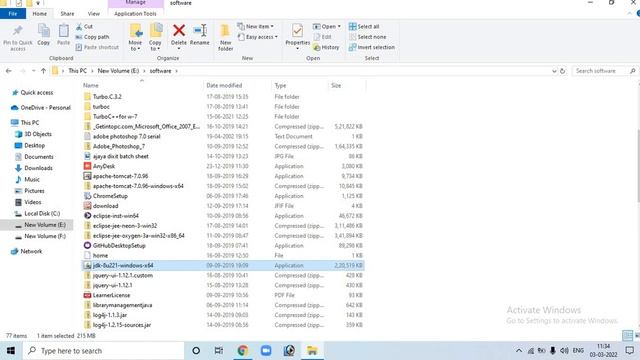Viewport: 640px width, 360px height.
Task: Go back using the back arrow
Action: click(9, 71)
